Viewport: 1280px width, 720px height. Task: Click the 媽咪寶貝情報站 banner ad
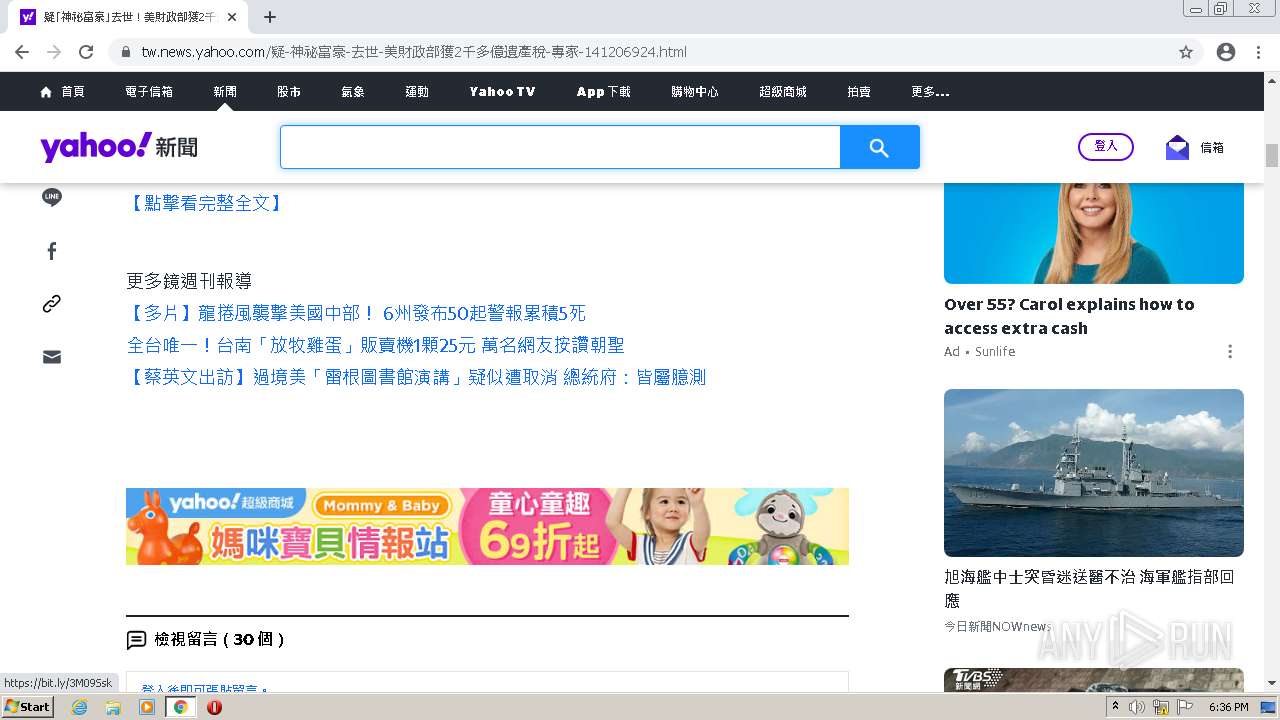(487, 526)
